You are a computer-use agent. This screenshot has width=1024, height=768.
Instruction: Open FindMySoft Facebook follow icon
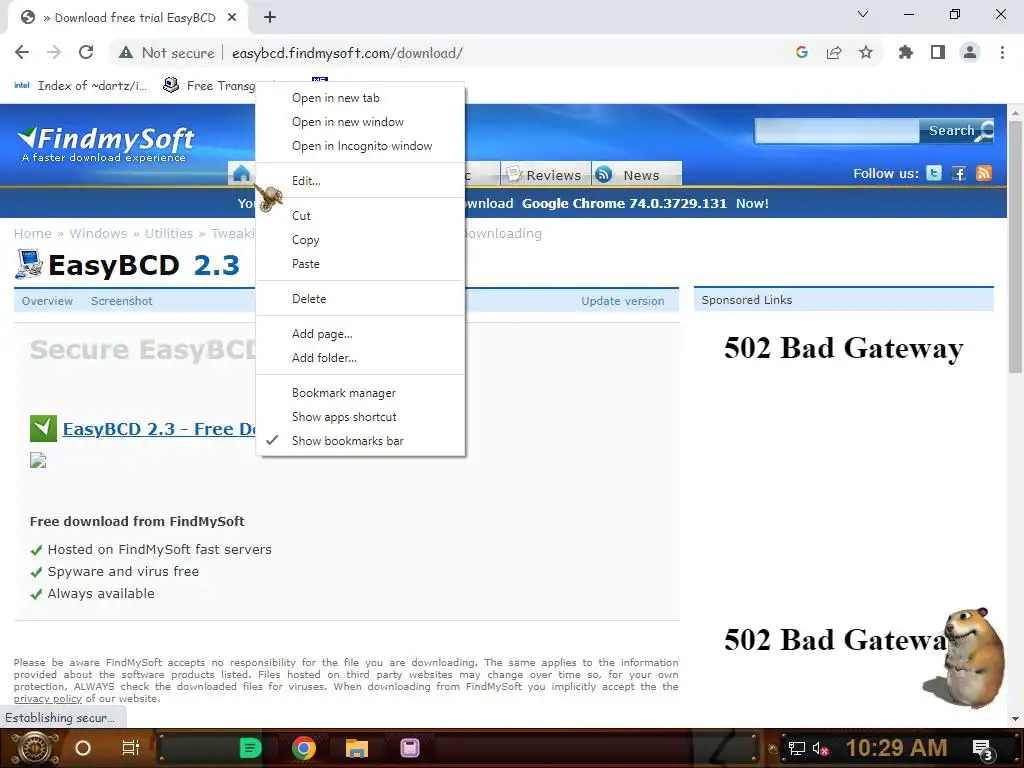(x=959, y=173)
